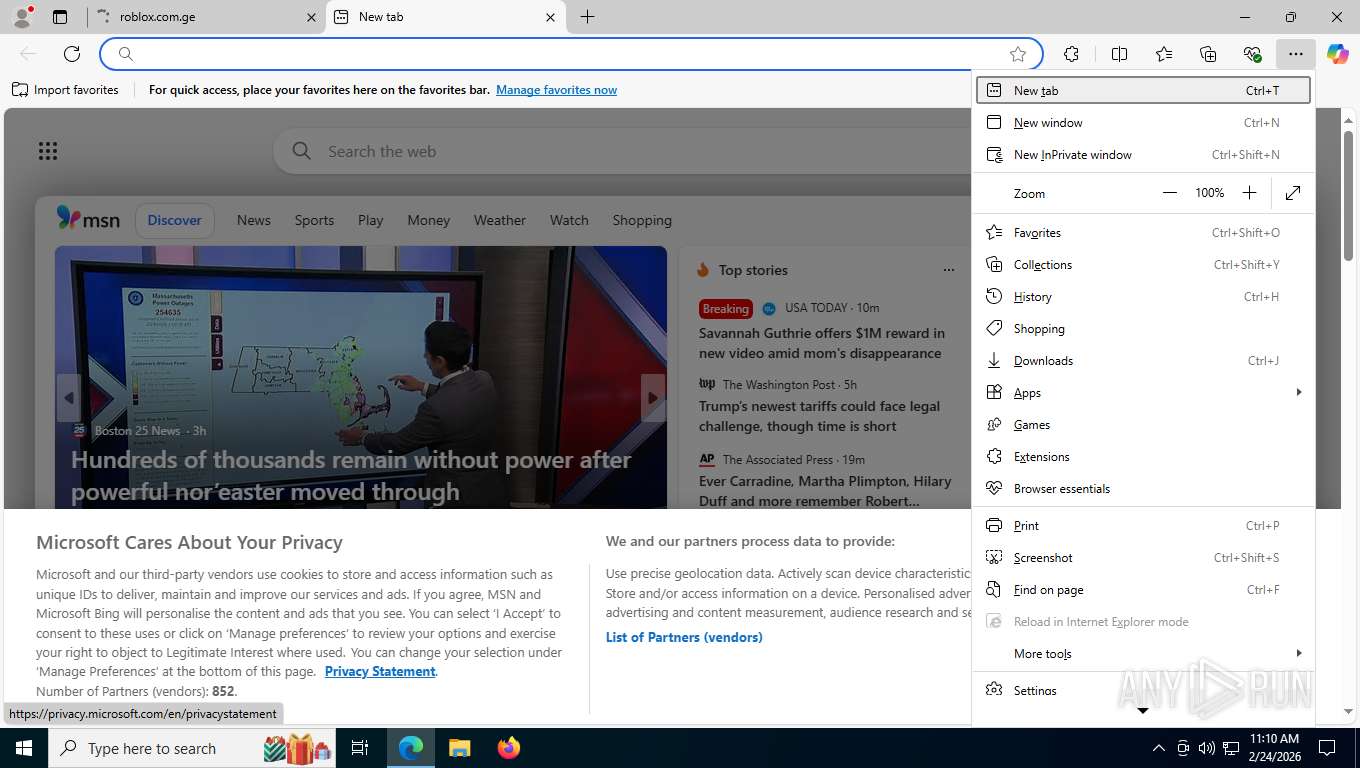Open the Weather tab

pos(500,220)
